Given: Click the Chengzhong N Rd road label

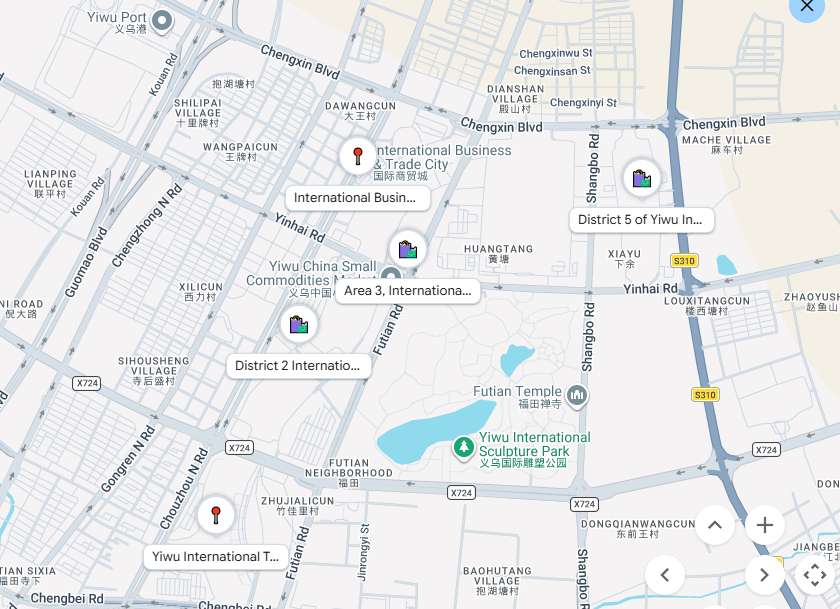Looking at the screenshot, I should tap(147, 225).
